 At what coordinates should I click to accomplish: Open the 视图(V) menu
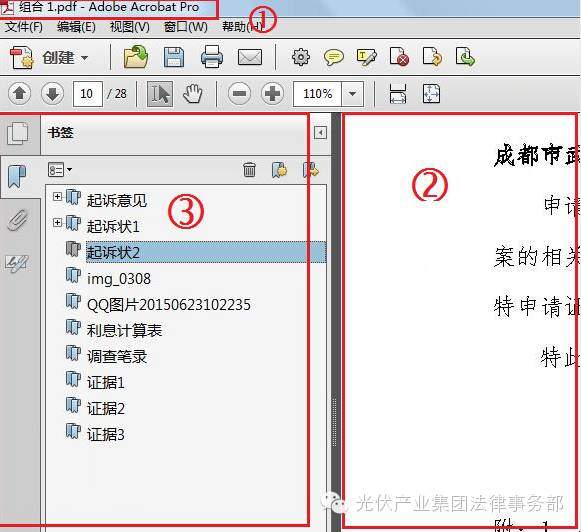point(130,27)
